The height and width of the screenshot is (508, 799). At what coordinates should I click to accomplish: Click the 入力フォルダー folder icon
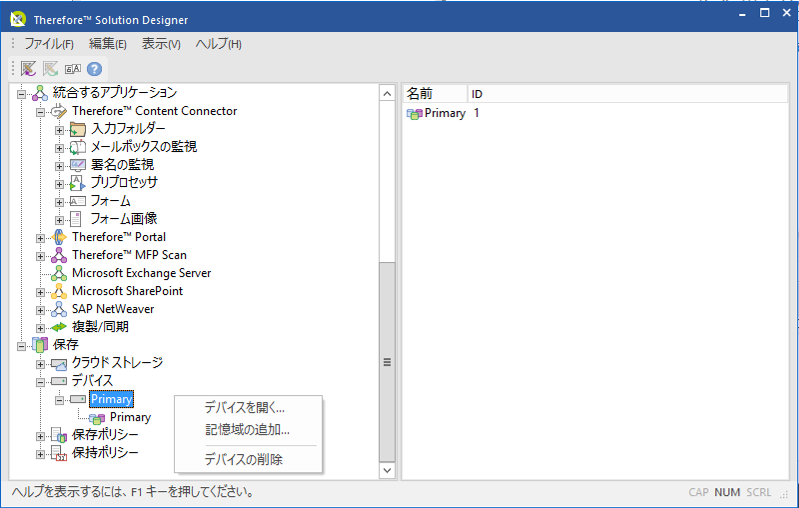77,129
